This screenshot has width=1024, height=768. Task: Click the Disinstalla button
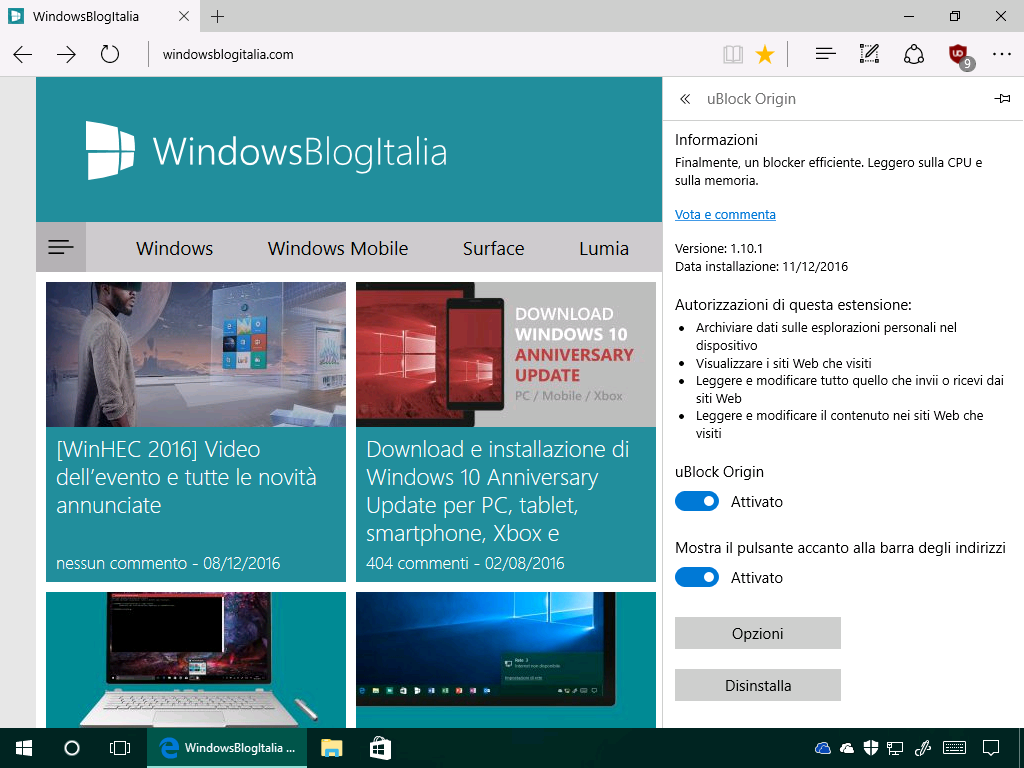758,686
